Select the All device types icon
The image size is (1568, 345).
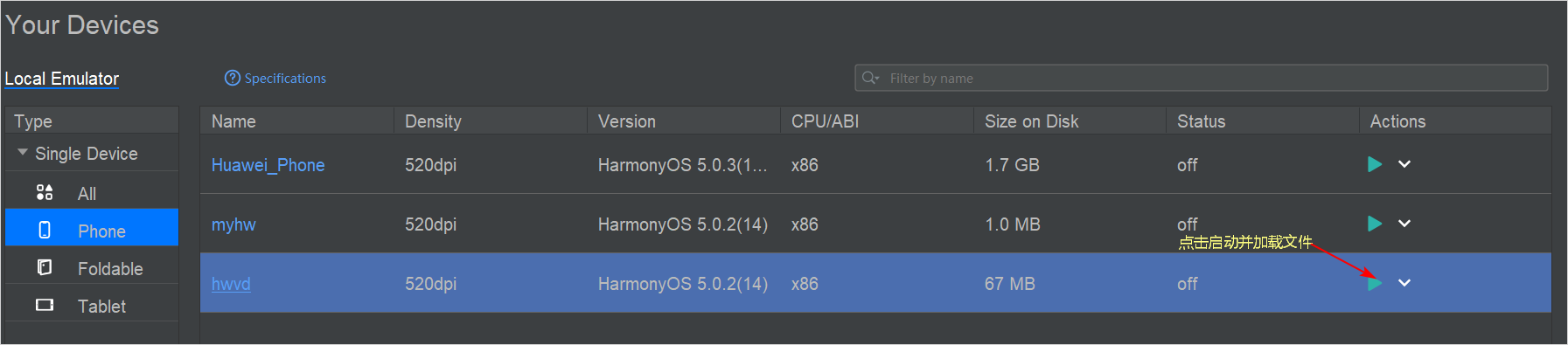pyautogui.click(x=45, y=192)
